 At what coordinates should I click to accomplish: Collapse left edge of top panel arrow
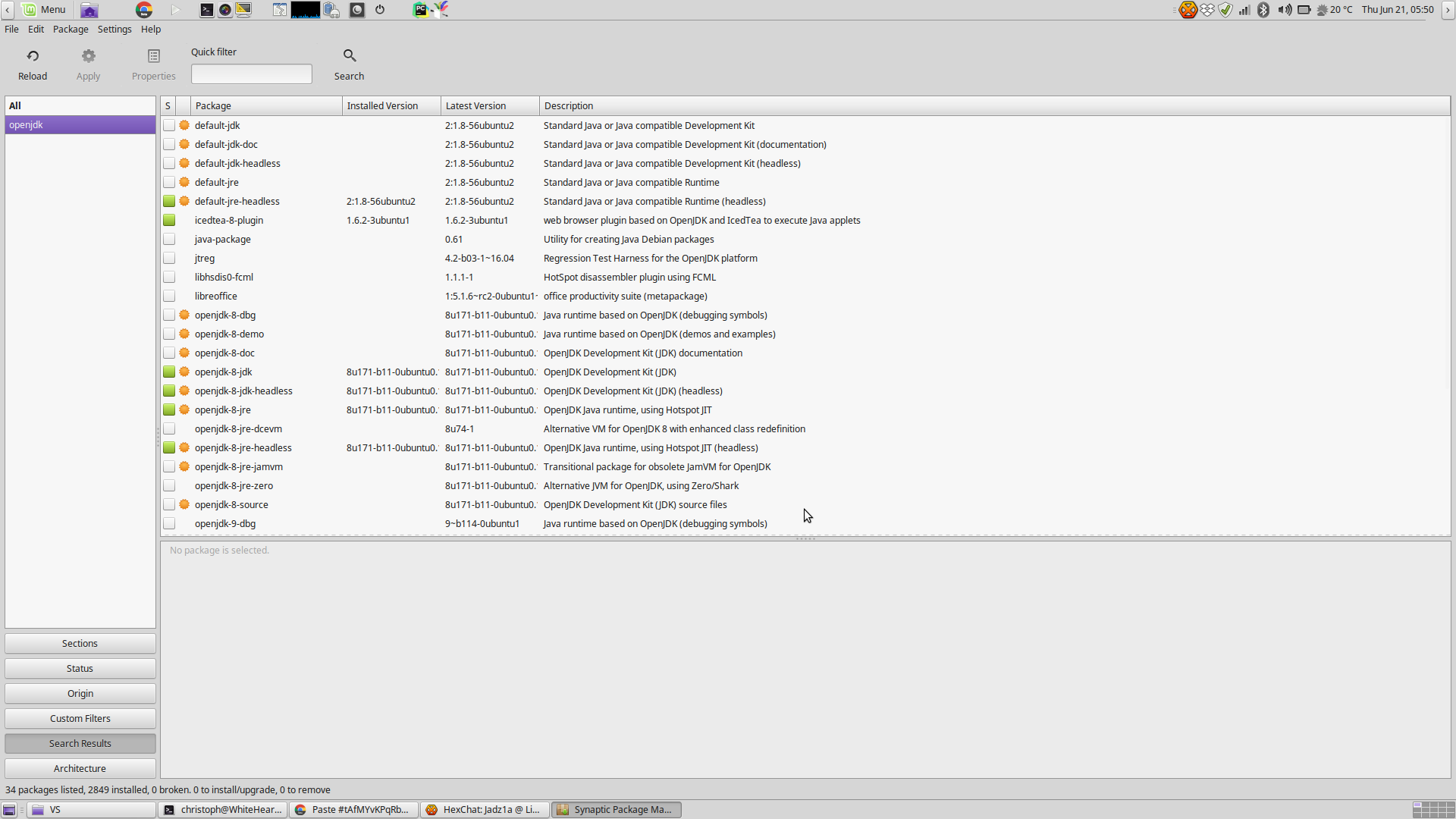point(7,10)
